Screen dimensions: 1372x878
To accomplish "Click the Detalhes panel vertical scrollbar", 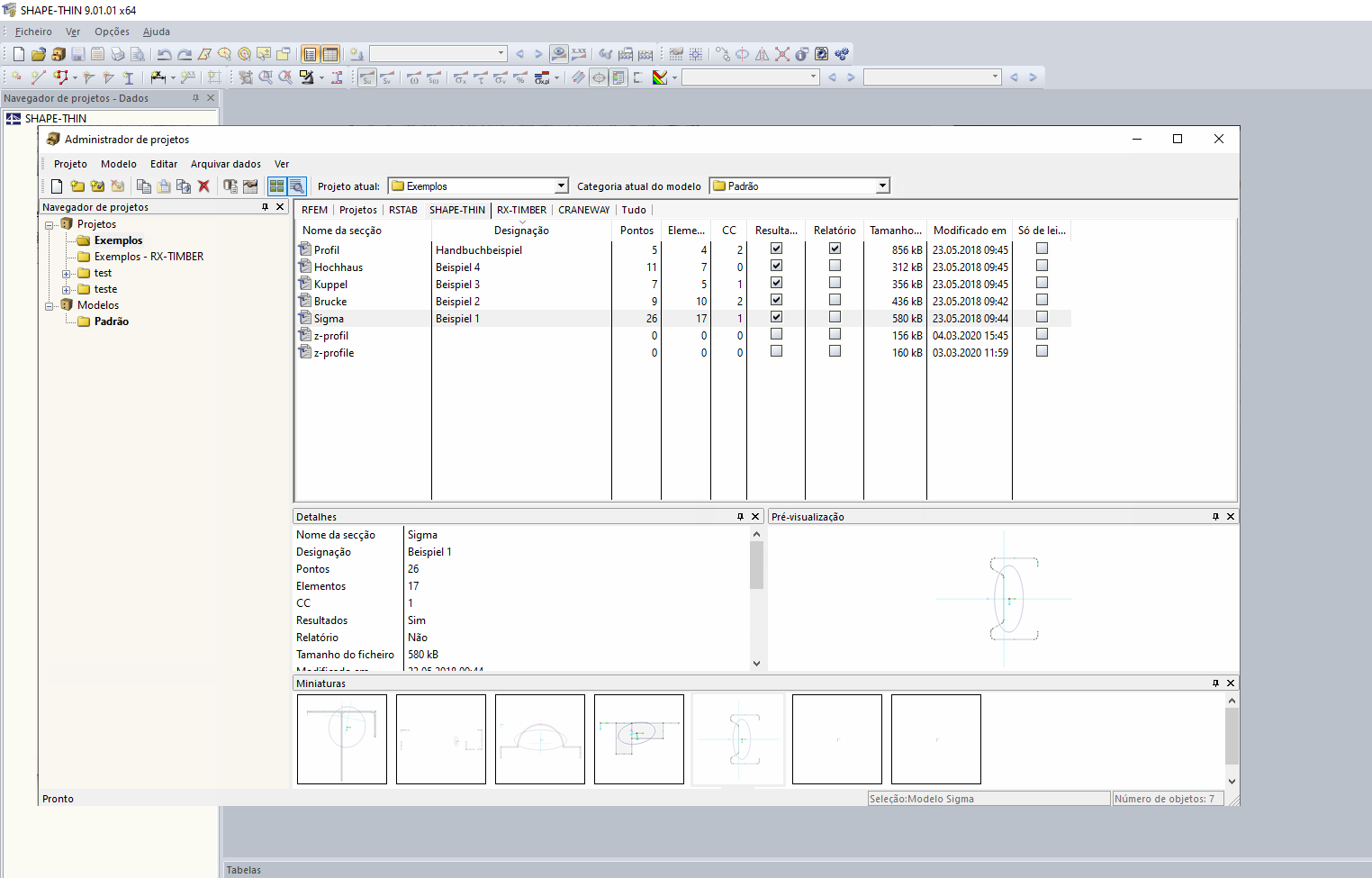I will (756, 599).
